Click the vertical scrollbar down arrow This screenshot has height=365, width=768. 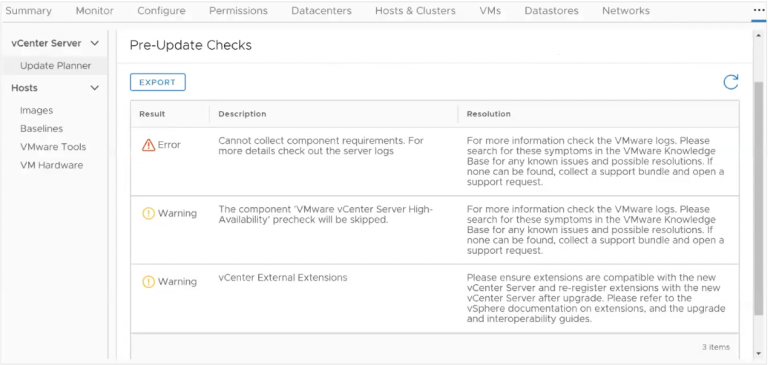click(x=759, y=354)
